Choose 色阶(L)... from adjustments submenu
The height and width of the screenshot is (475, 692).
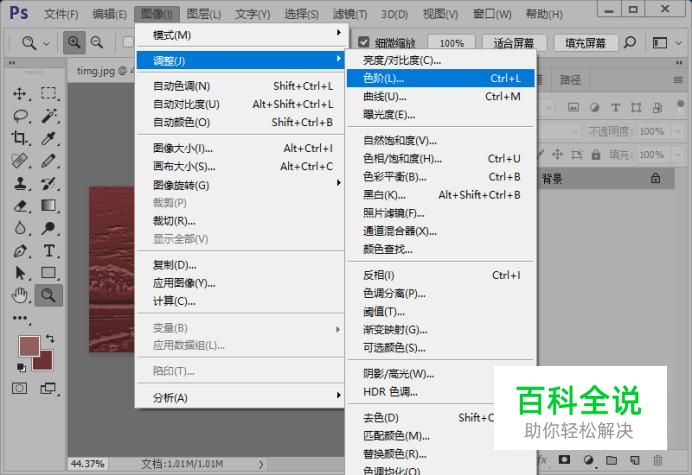(x=440, y=78)
